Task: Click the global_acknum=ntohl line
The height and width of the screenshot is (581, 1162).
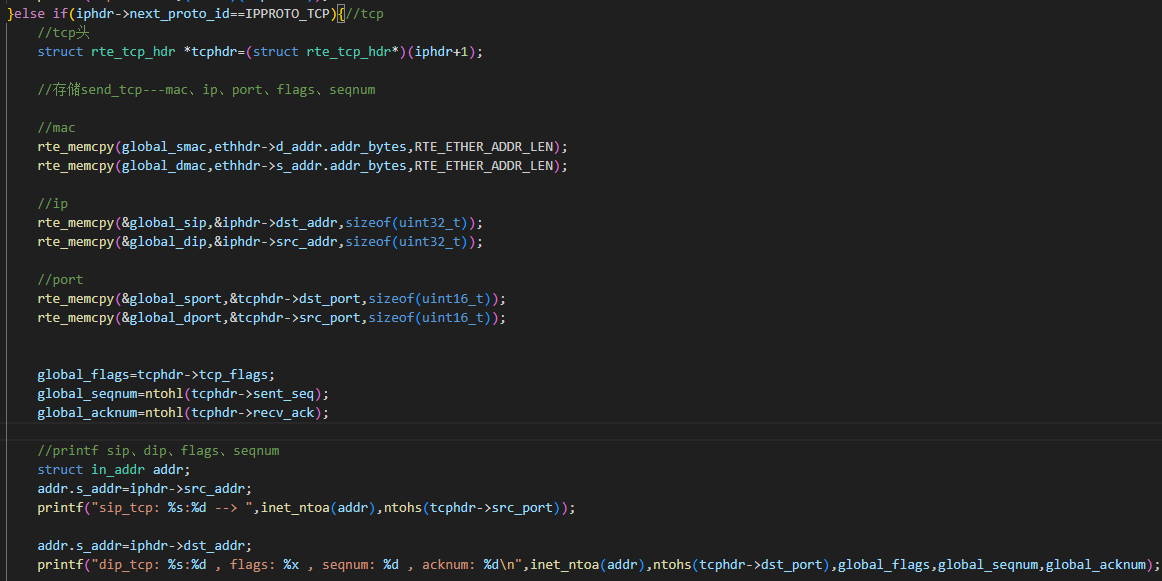Action: pyautogui.click(x=183, y=413)
